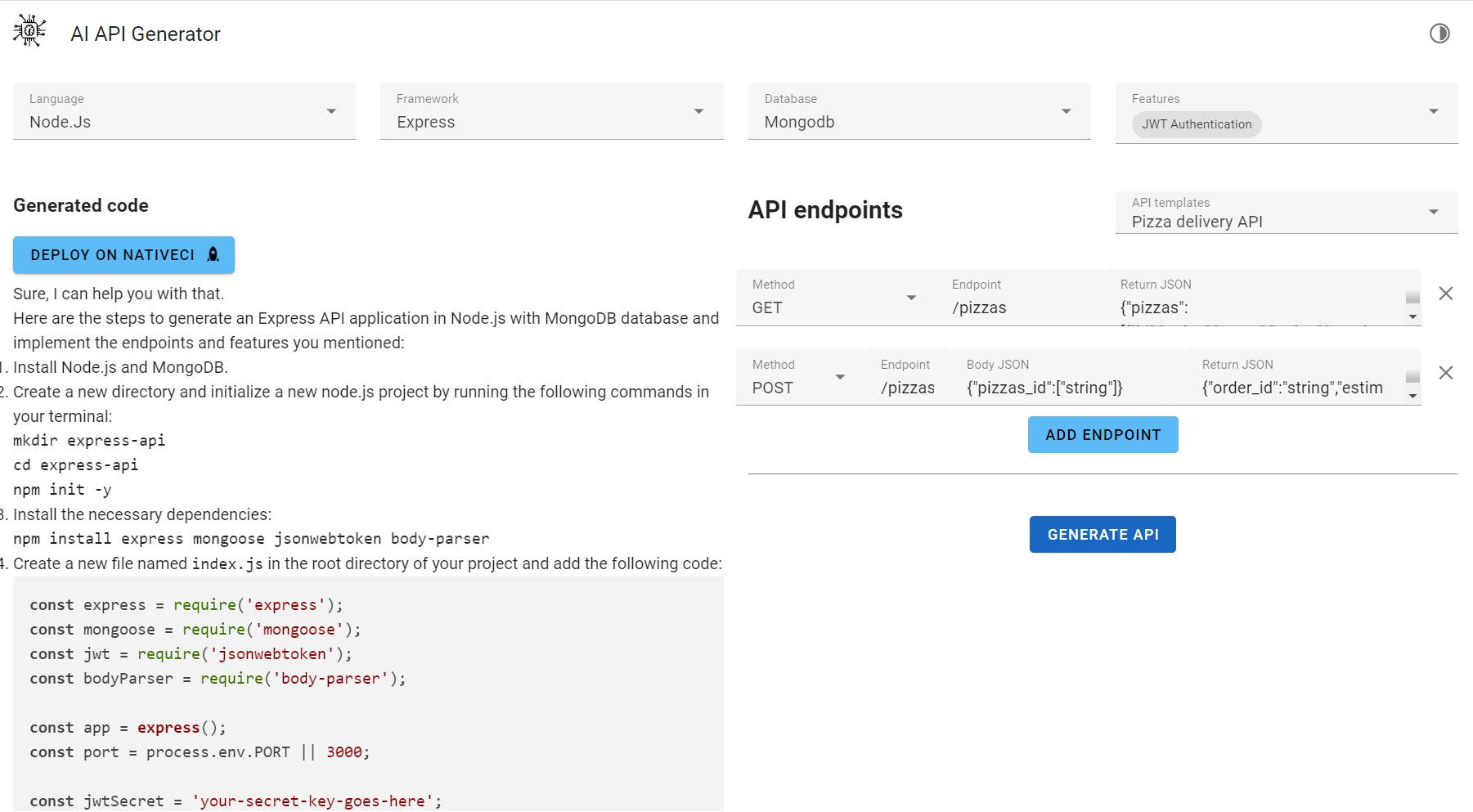The width and height of the screenshot is (1473, 812).
Task: Click the 'npm init -y' command text
Action: pos(62,490)
